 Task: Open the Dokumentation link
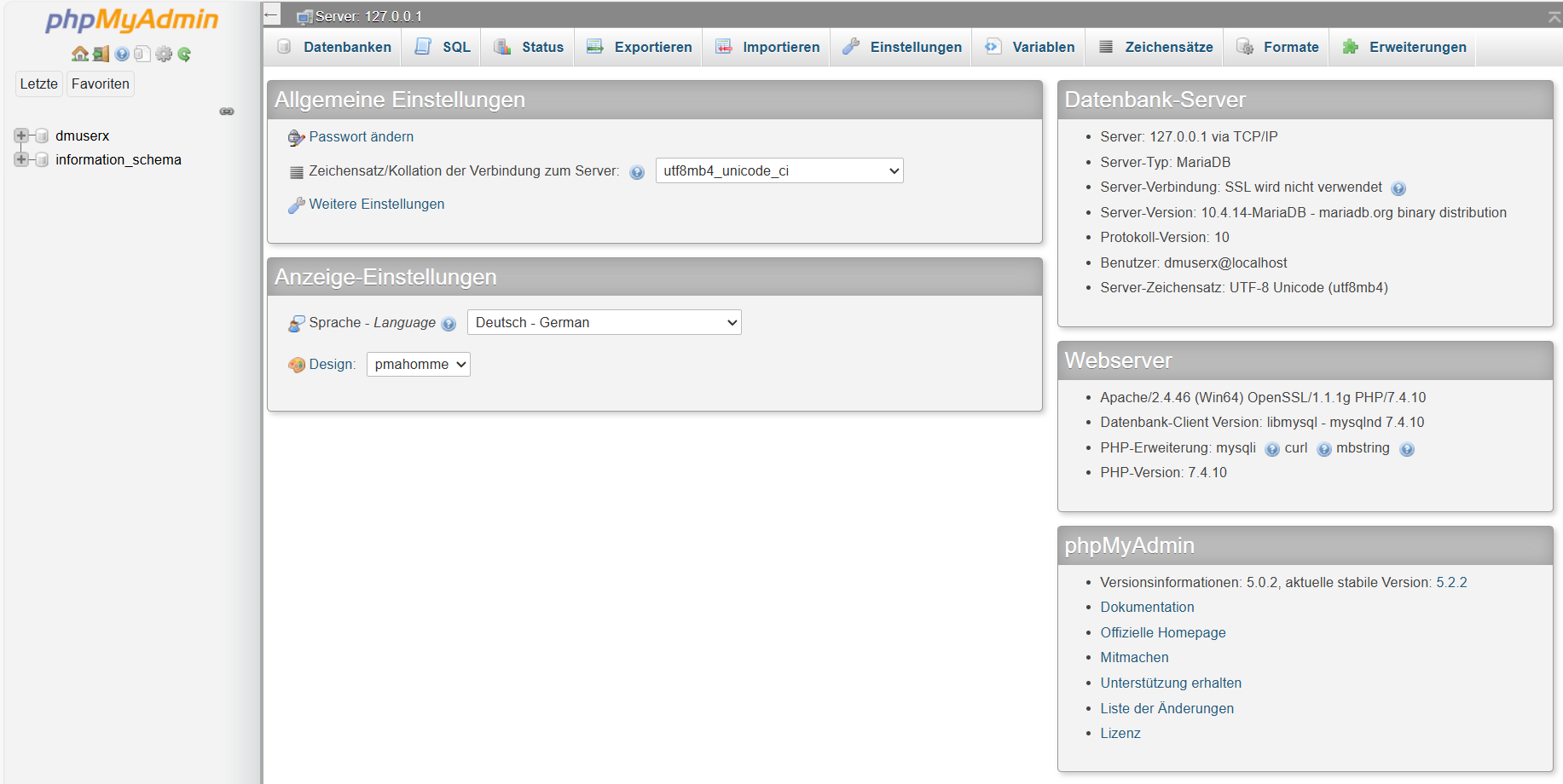coord(1147,607)
